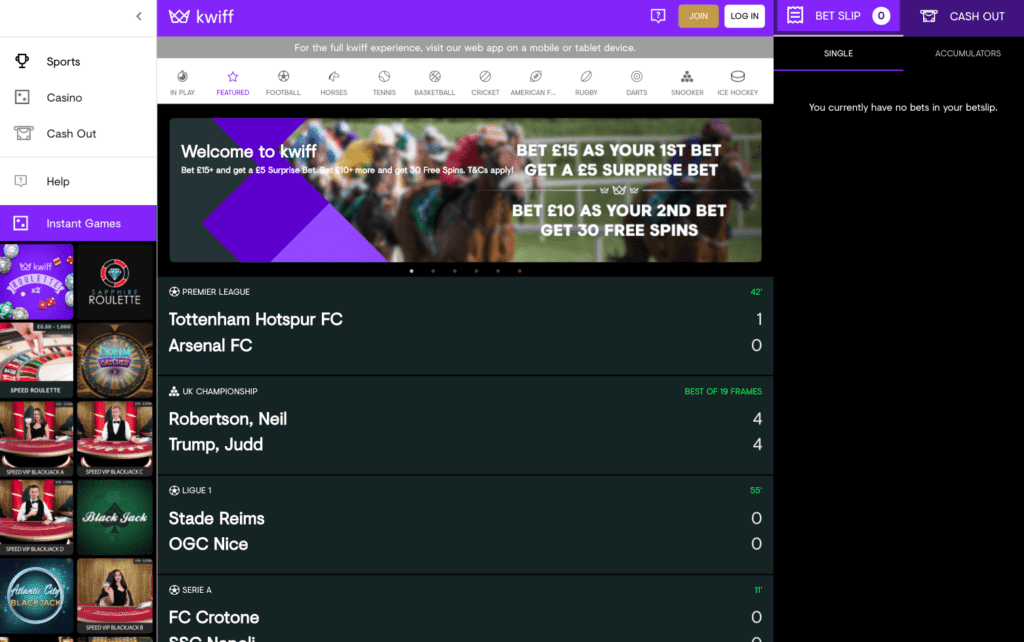The height and width of the screenshot is (642, 1024).
Task: Open the Atlantic City Blackjack game thumbnail
Action: click(37, 597)
